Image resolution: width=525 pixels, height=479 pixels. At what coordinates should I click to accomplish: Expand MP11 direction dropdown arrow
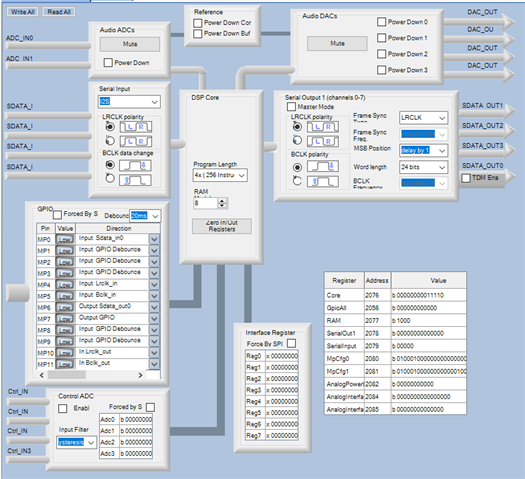click(154, 364)
